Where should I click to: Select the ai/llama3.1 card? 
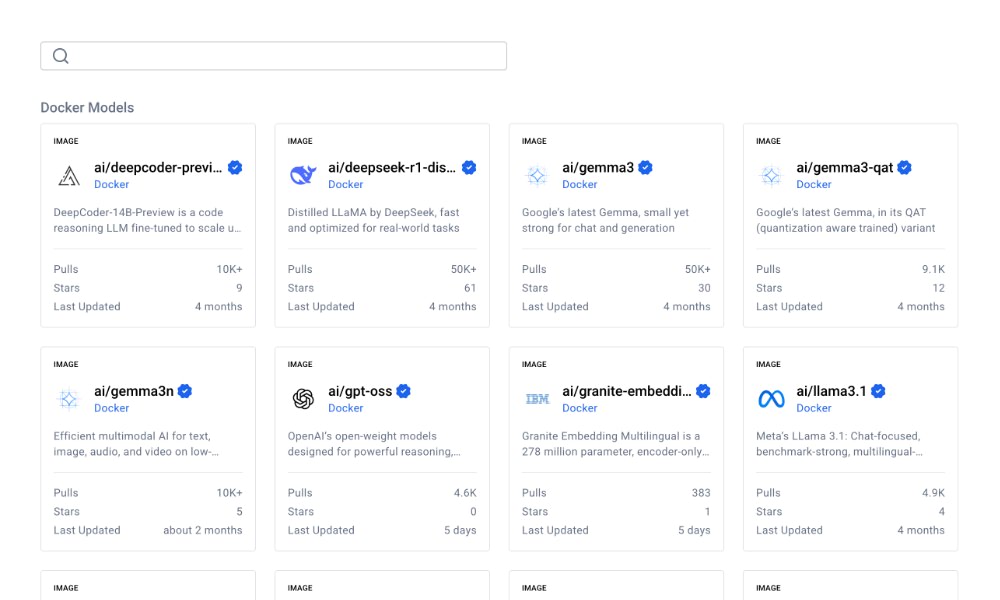click(849, 448)
